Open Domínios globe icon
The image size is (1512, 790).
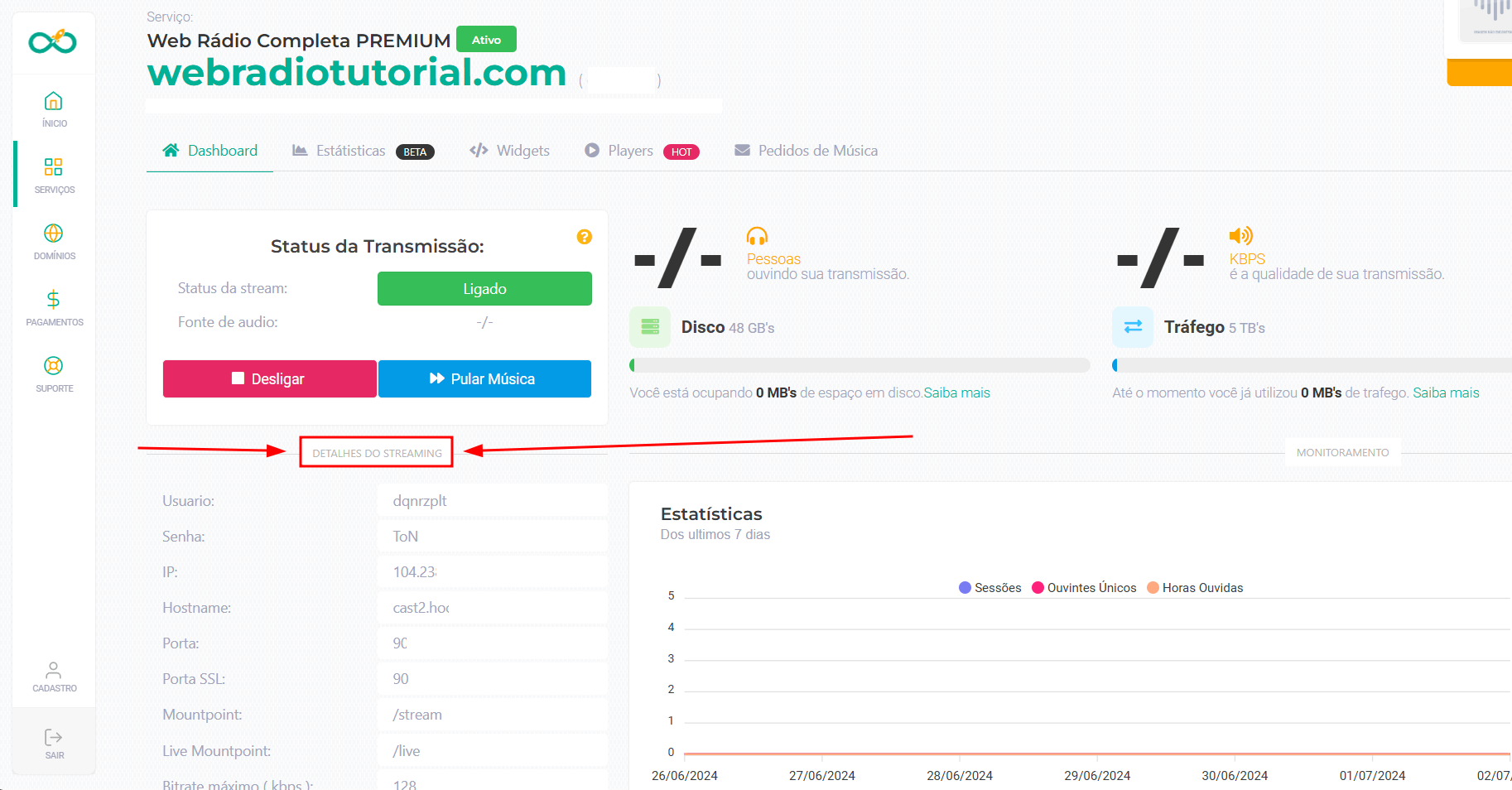click(x=54, y=234)
